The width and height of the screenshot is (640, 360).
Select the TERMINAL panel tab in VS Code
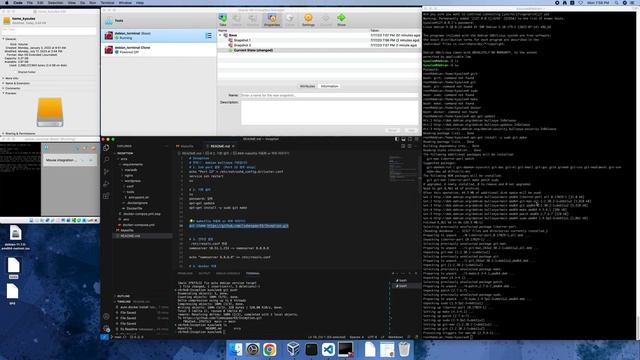pos(252,273)
